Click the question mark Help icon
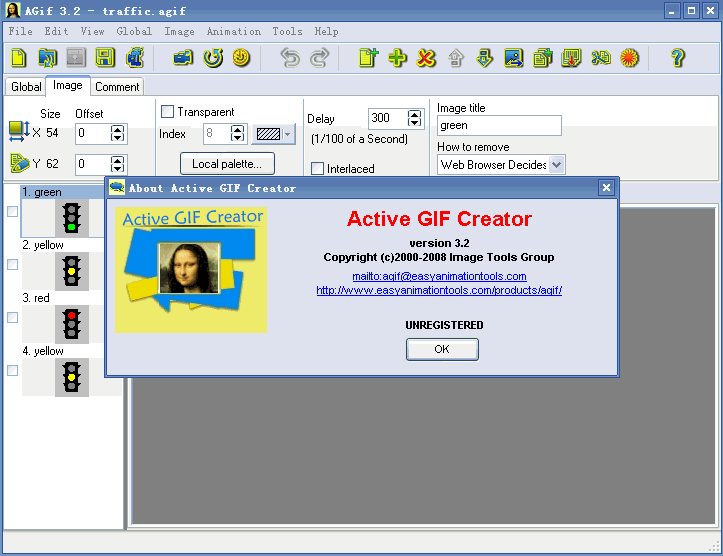This screenshot has width=723, height=556. click(x=677, y=58)
